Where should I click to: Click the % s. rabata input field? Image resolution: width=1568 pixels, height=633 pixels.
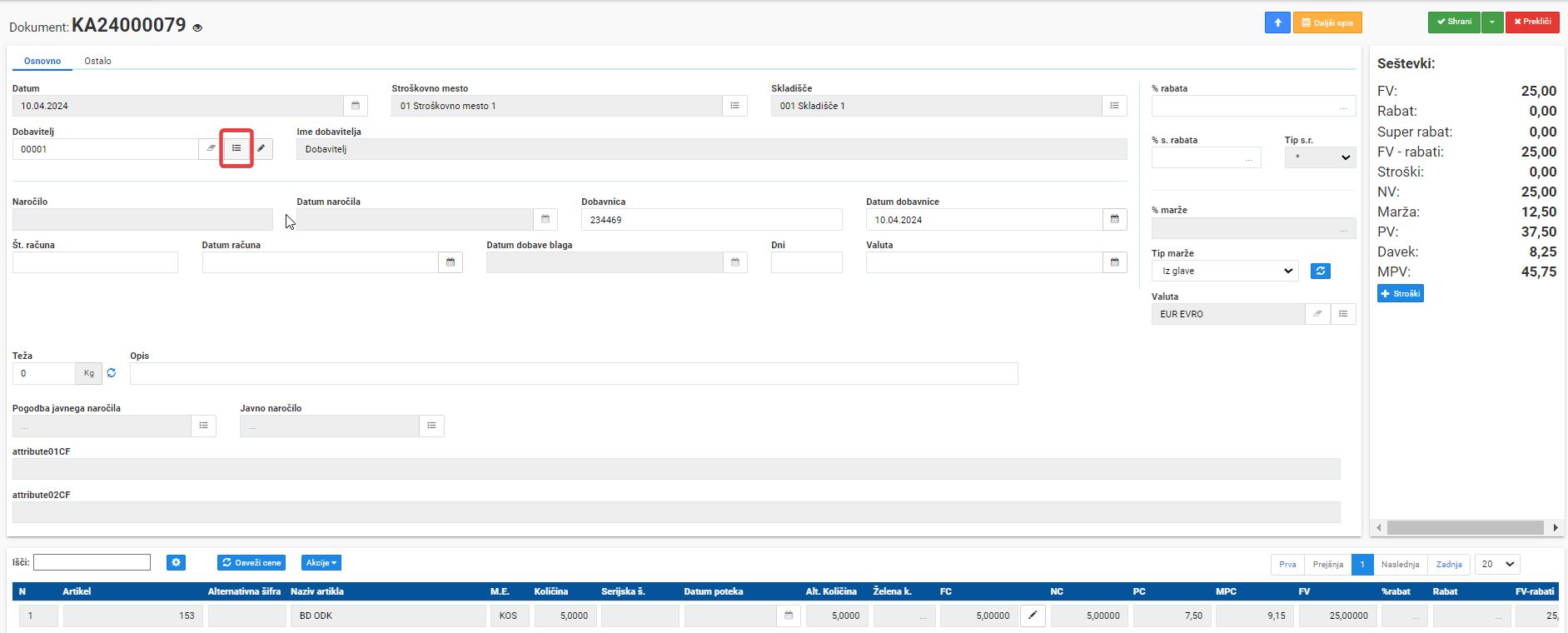coord(1206,157)
